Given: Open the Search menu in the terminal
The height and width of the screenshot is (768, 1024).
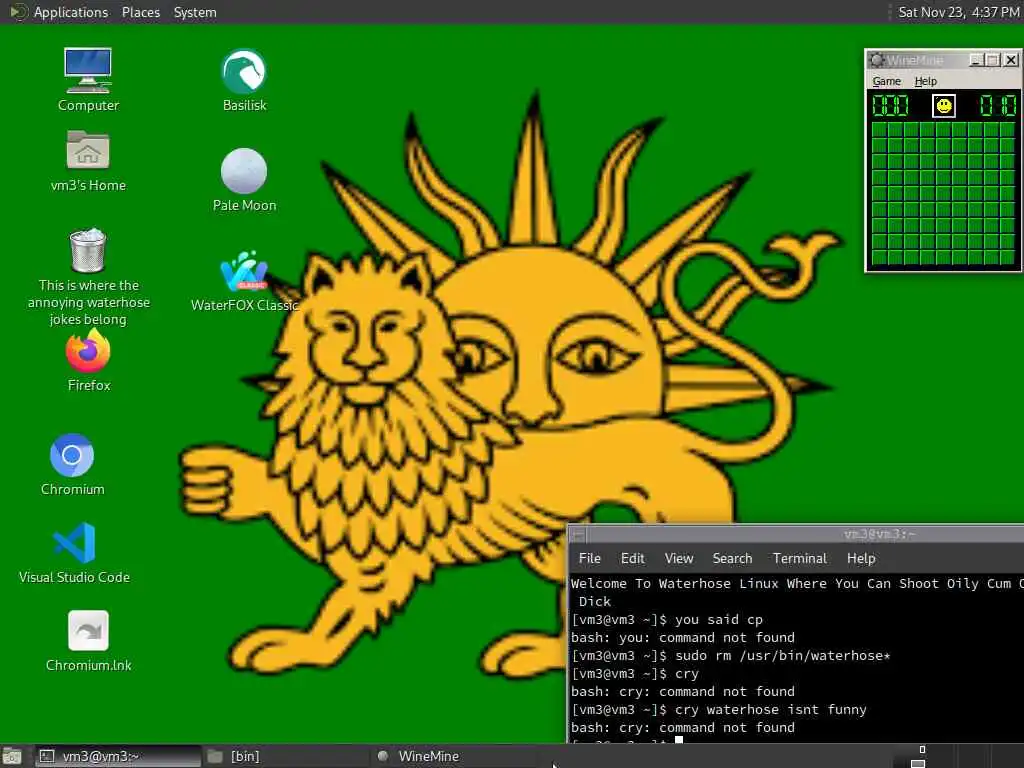Looking at the screenshot, I should coord(732,558).
